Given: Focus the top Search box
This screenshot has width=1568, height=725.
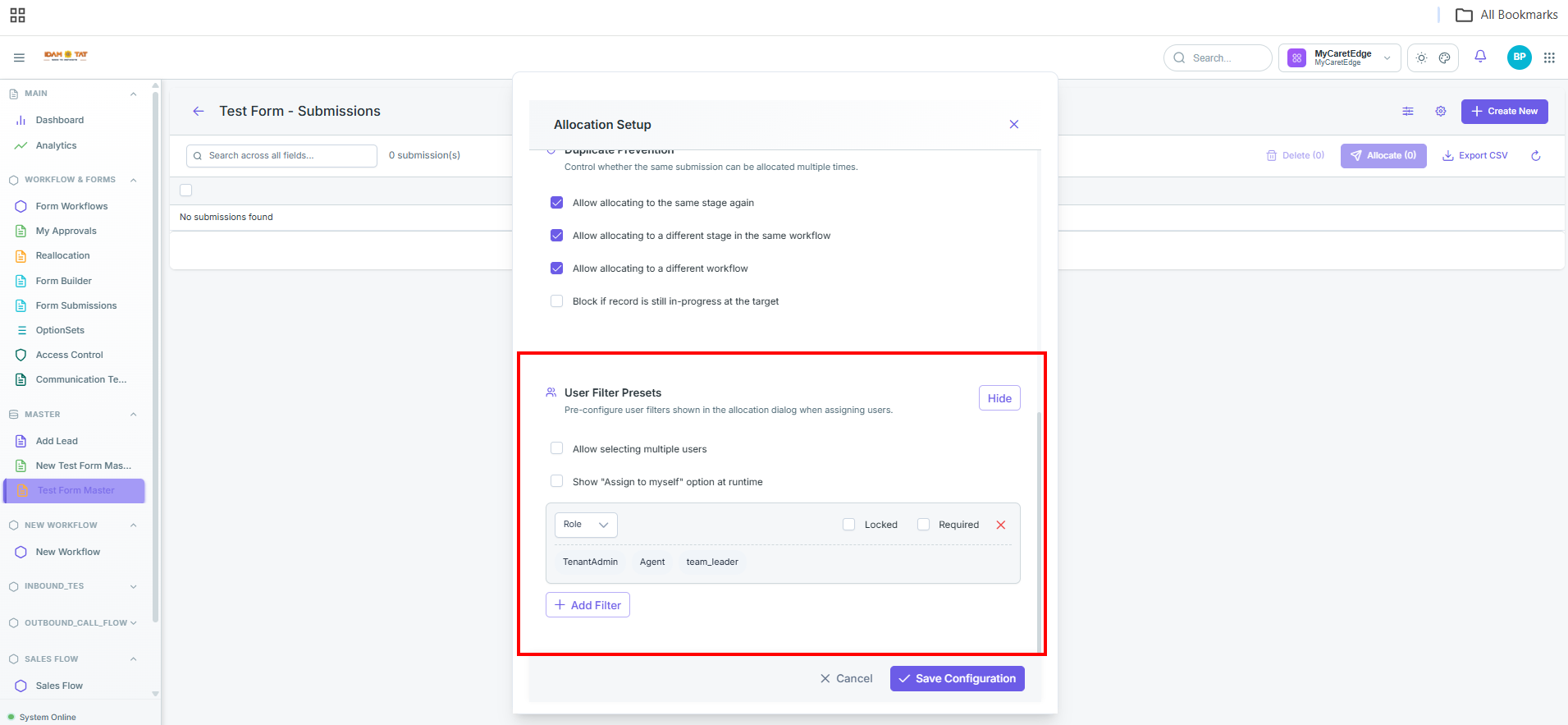Looking at the screenshot, I should (1218, 57).
